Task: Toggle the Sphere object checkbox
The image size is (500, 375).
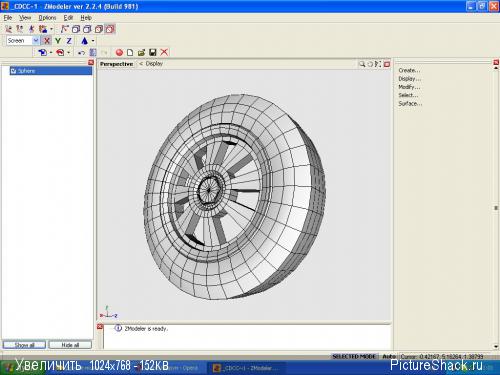Action: 13,71
